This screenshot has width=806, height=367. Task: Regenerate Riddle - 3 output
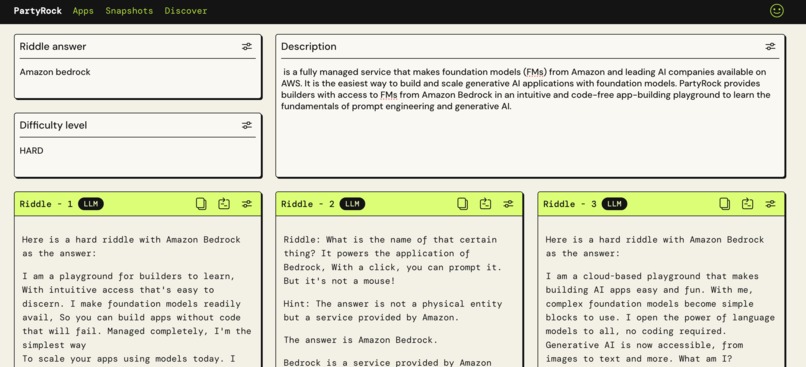pos(747,204)
